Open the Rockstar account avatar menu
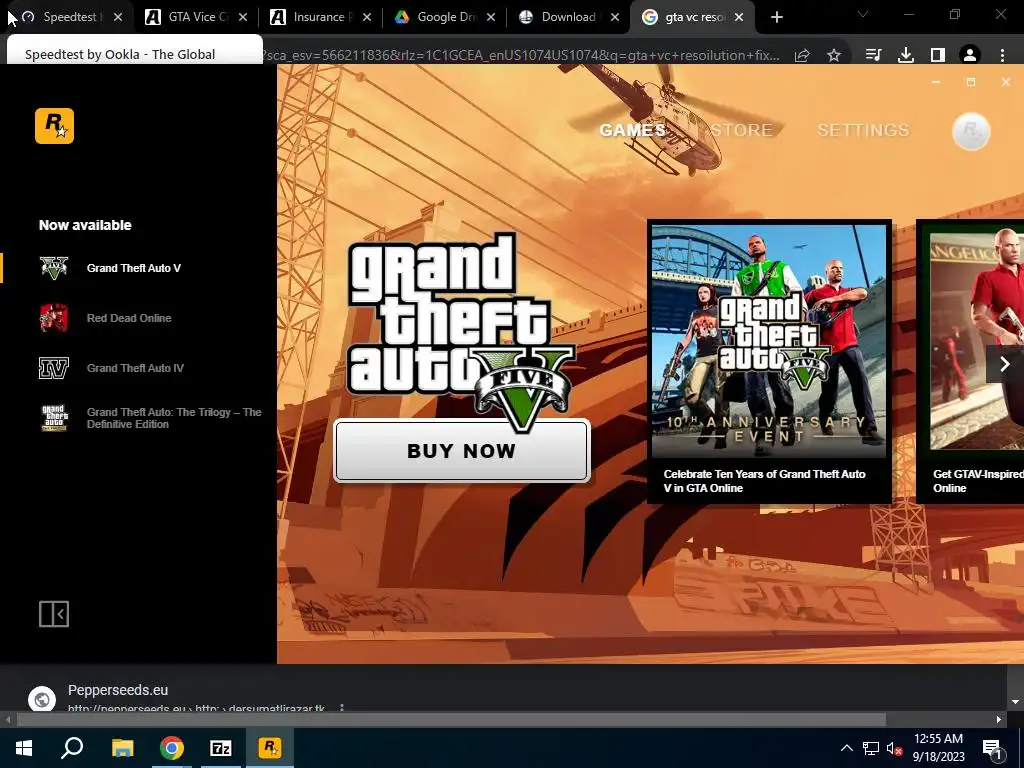 [971, 131]
